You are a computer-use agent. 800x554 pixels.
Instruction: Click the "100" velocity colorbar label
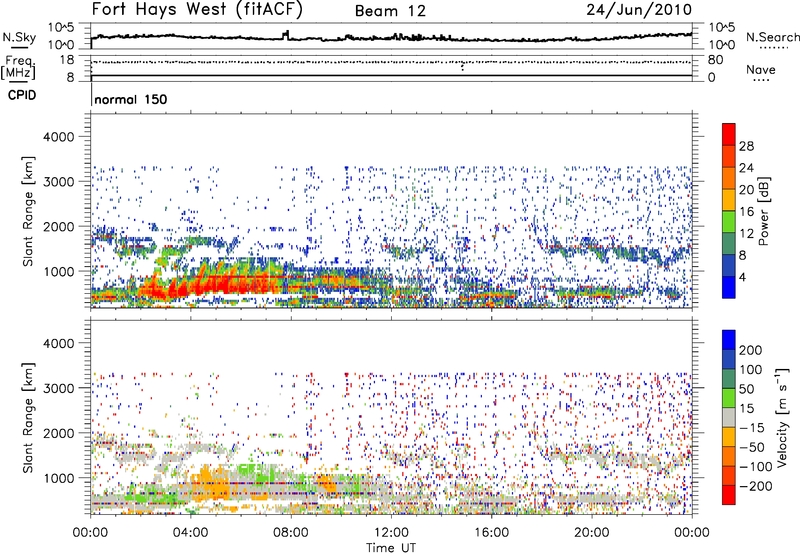coord(751,370)
